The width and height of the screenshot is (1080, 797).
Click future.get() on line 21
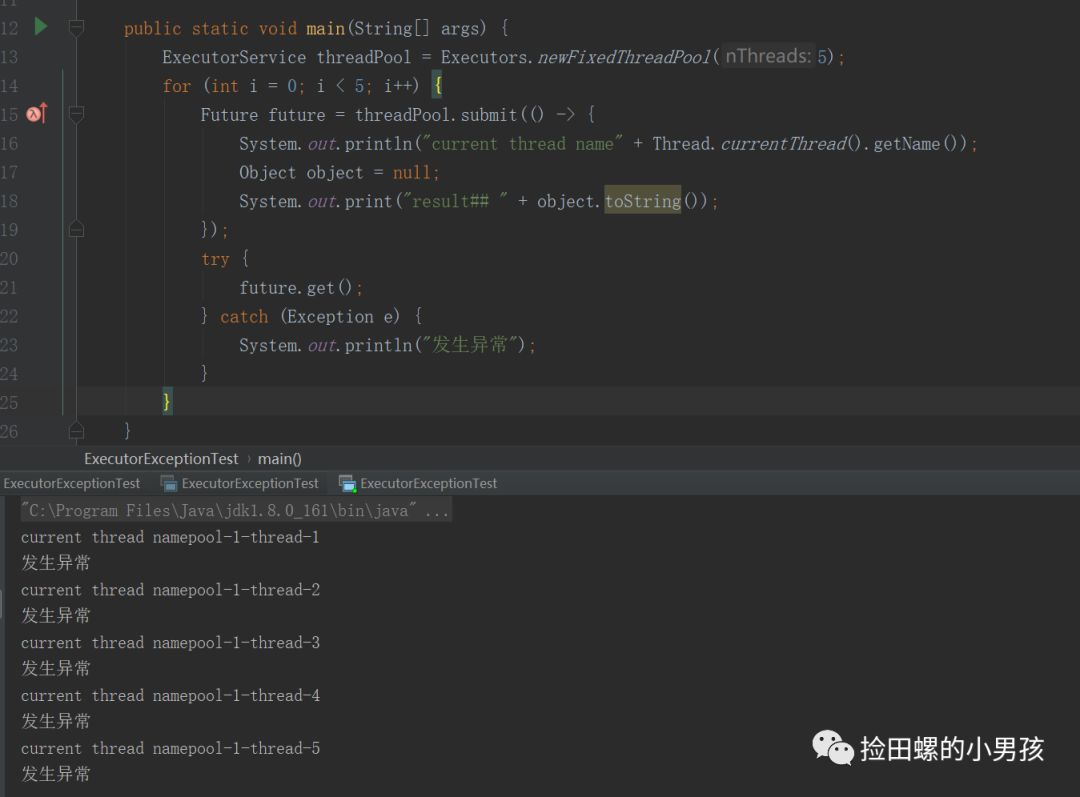(295, 287)
